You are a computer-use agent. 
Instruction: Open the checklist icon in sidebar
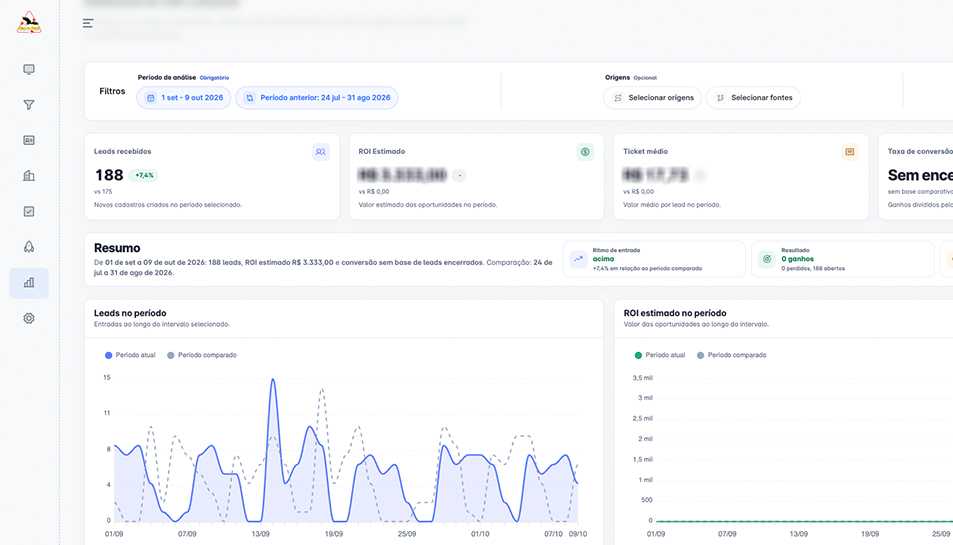[x=29, y=211]
